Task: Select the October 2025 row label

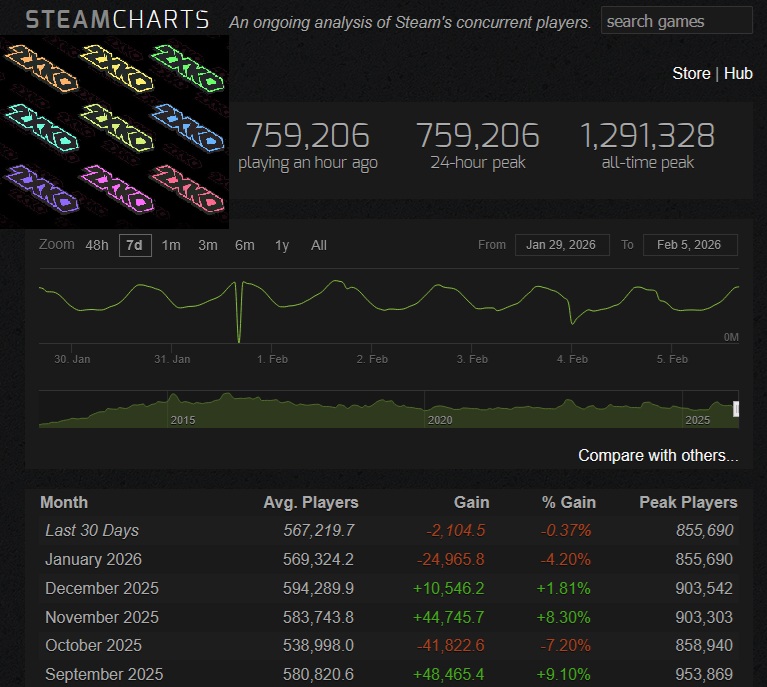Action: tap(93, 645)
